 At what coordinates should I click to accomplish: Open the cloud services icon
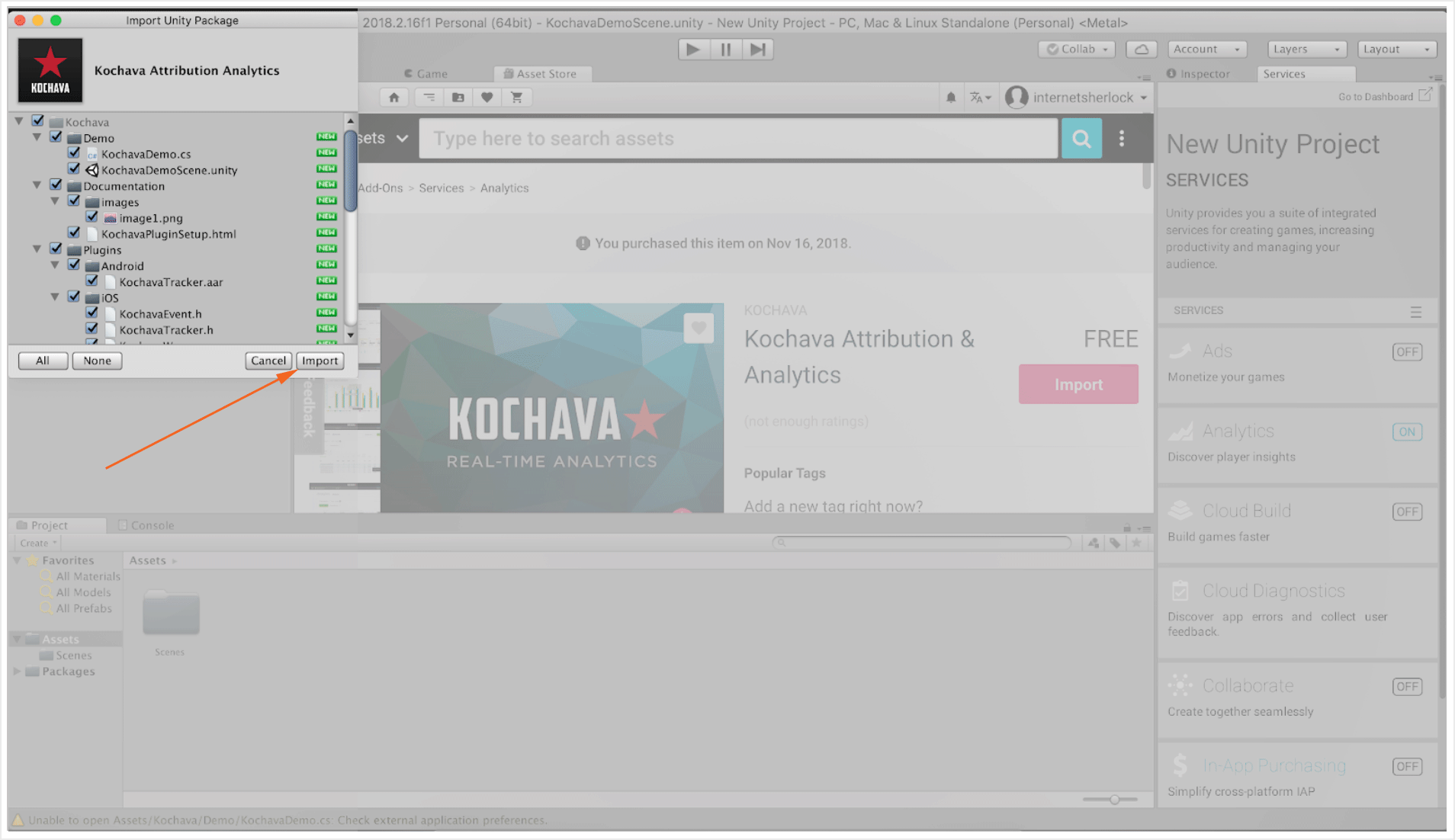point(1142,49)
